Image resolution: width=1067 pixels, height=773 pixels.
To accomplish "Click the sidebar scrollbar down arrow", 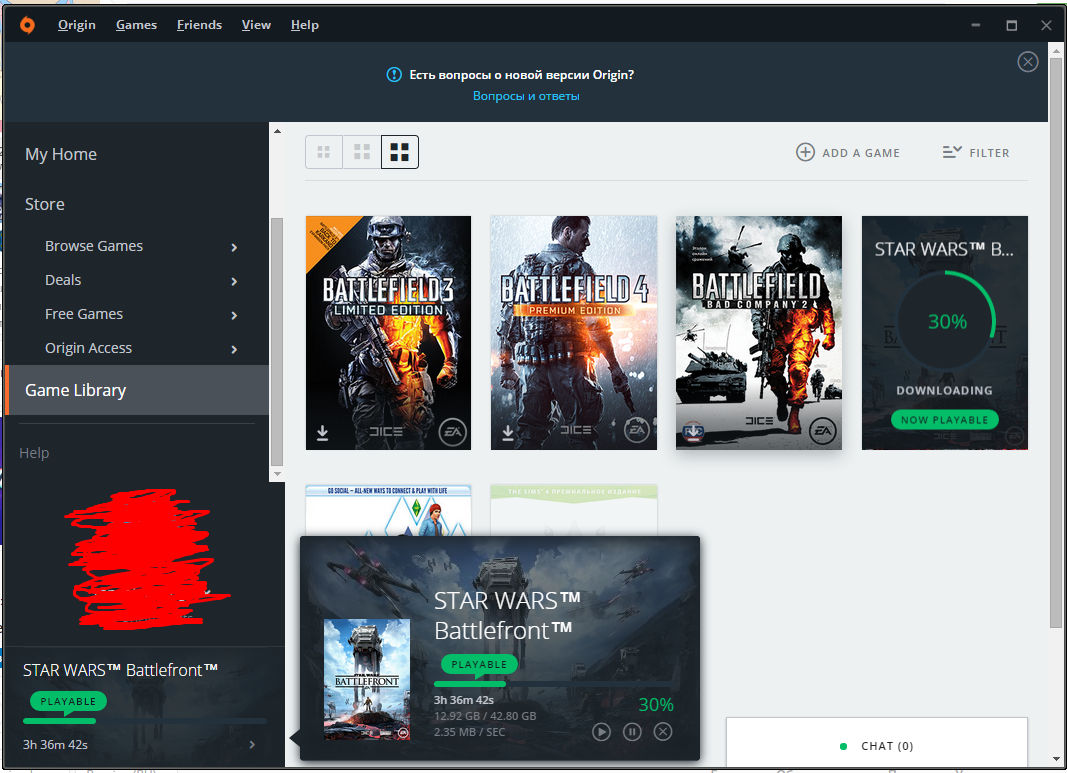I will point(277,474).
